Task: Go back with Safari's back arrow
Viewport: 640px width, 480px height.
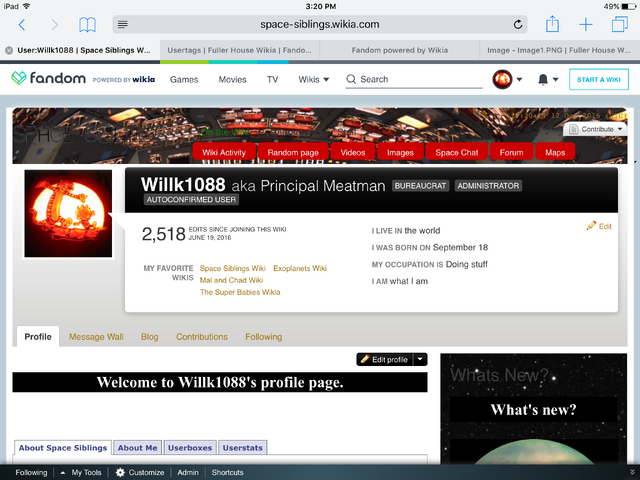Action: coord(22,25)
